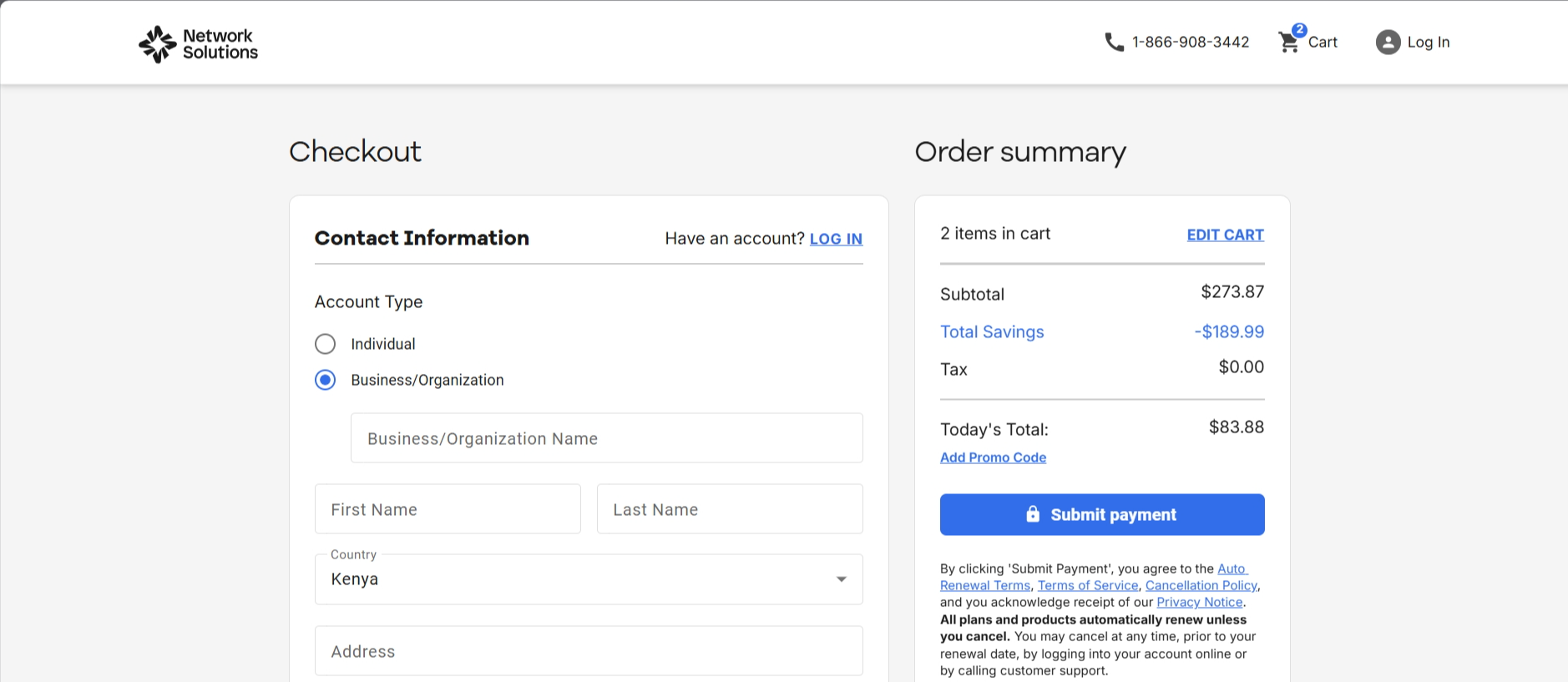Click the Network Solutions logo
Image resolution: width=1568 pixels, height=682 pixels.
pyautogui.click(x=198, y=43)
